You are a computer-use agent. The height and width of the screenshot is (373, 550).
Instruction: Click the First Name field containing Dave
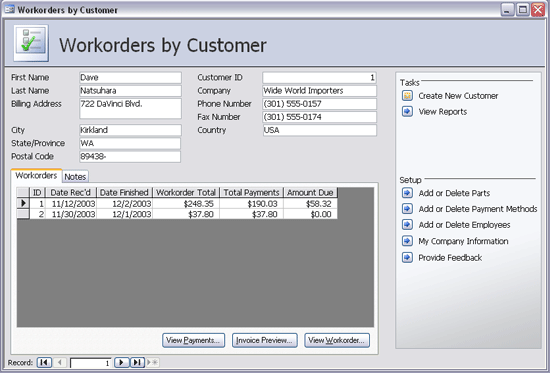click(x=130, y=78)
